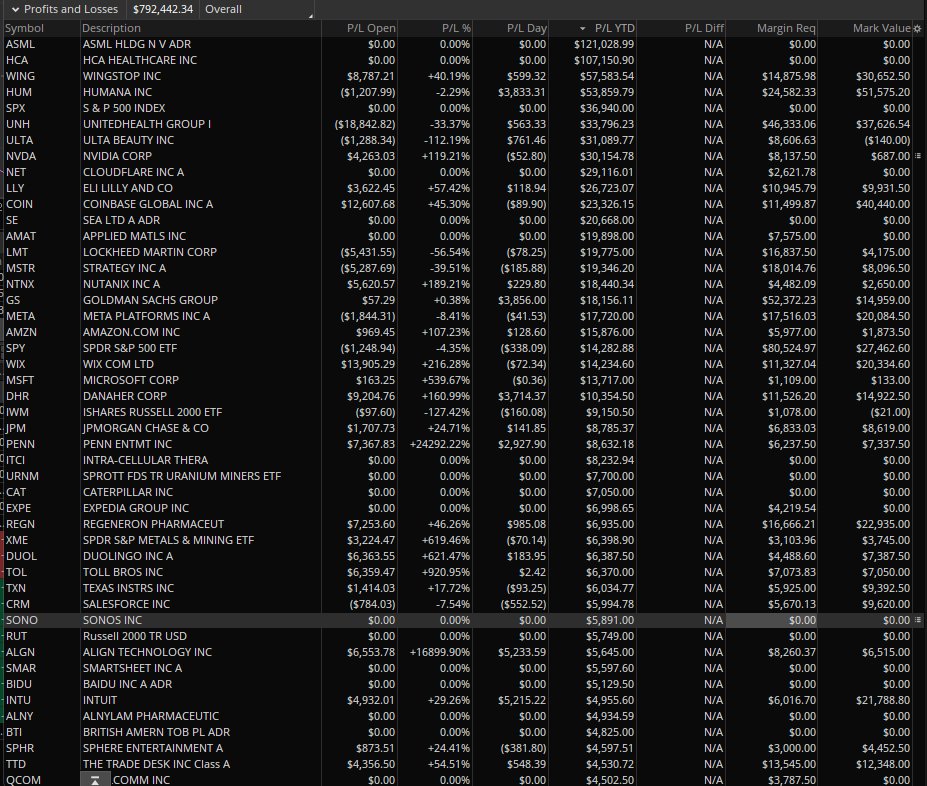
Task: Click total value $792,442.34
Action: tap(163, 9)
